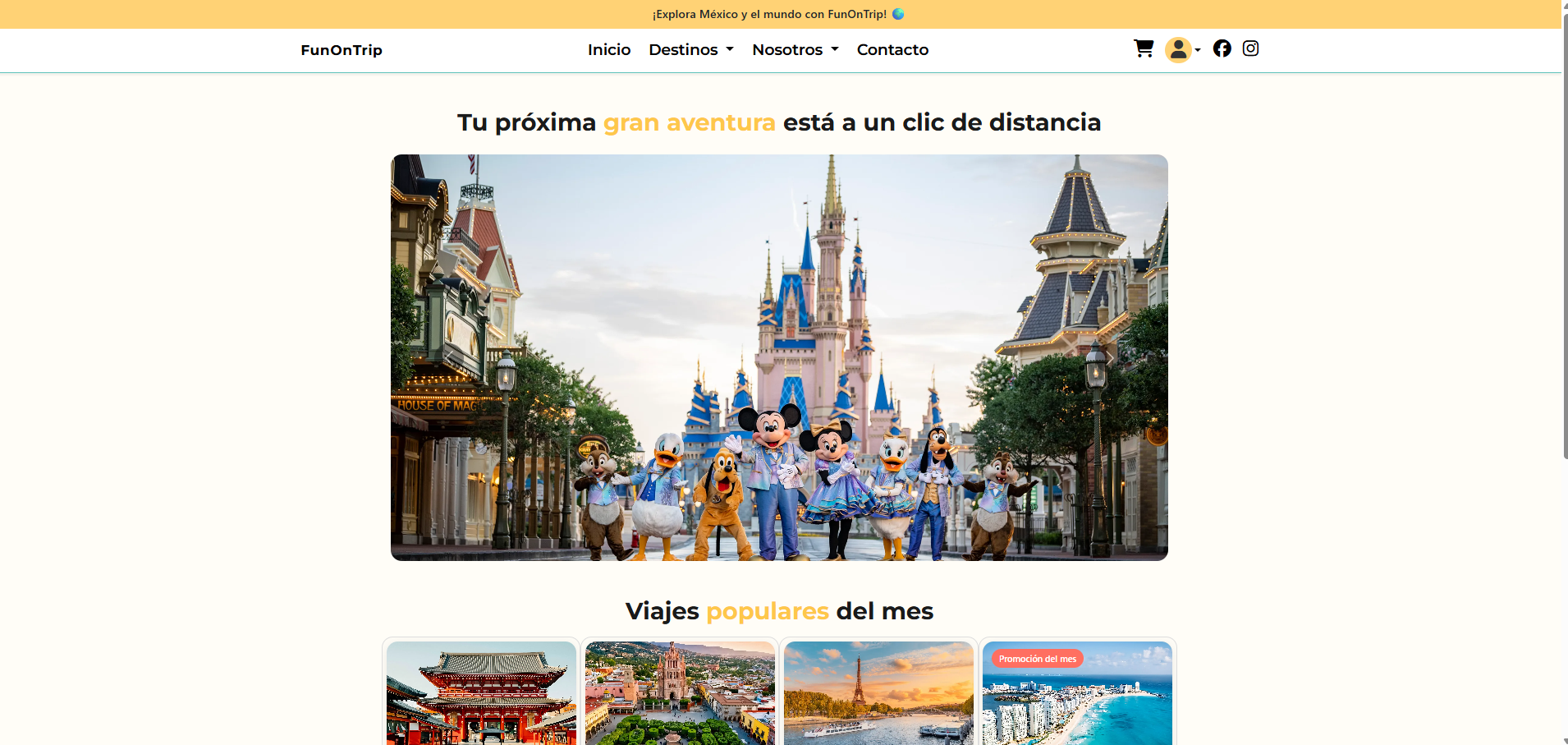Open the Eiffel Tower Paris trip card
This screenshot has width=1568, height=745.
point(878,692)
